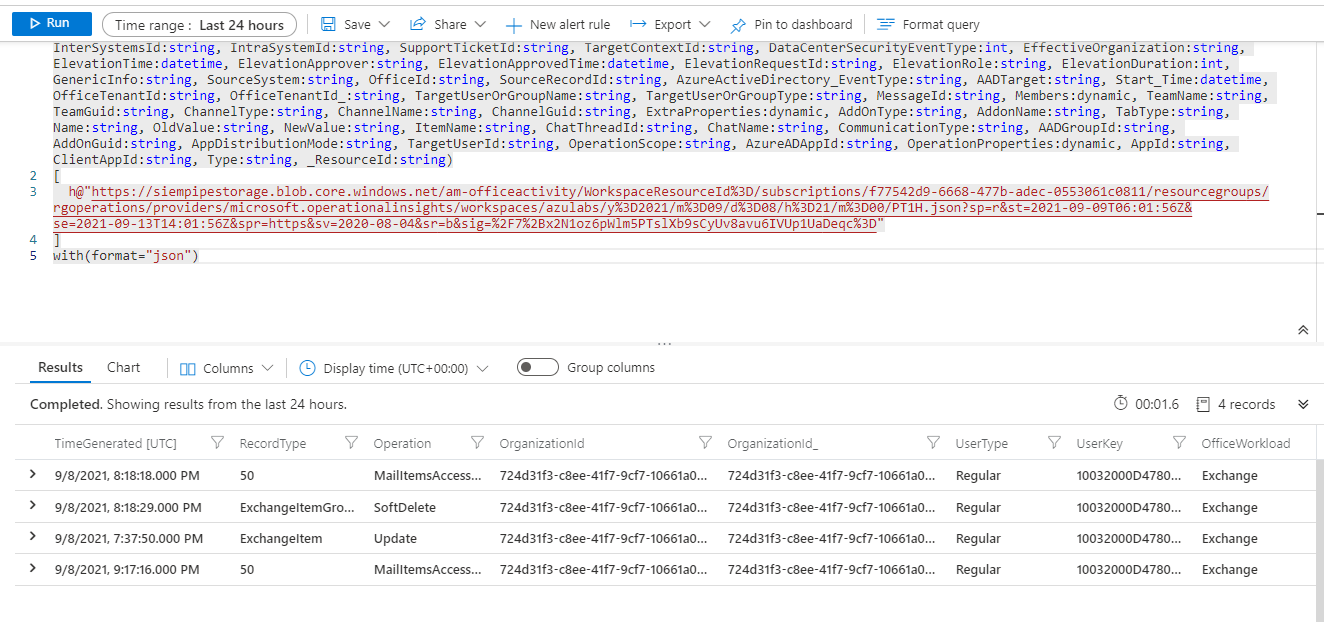Viewport: 1324px width, 622px height.
Task: Expand the 8:18:18.000 PM record row
Action: tap(33, 475)
